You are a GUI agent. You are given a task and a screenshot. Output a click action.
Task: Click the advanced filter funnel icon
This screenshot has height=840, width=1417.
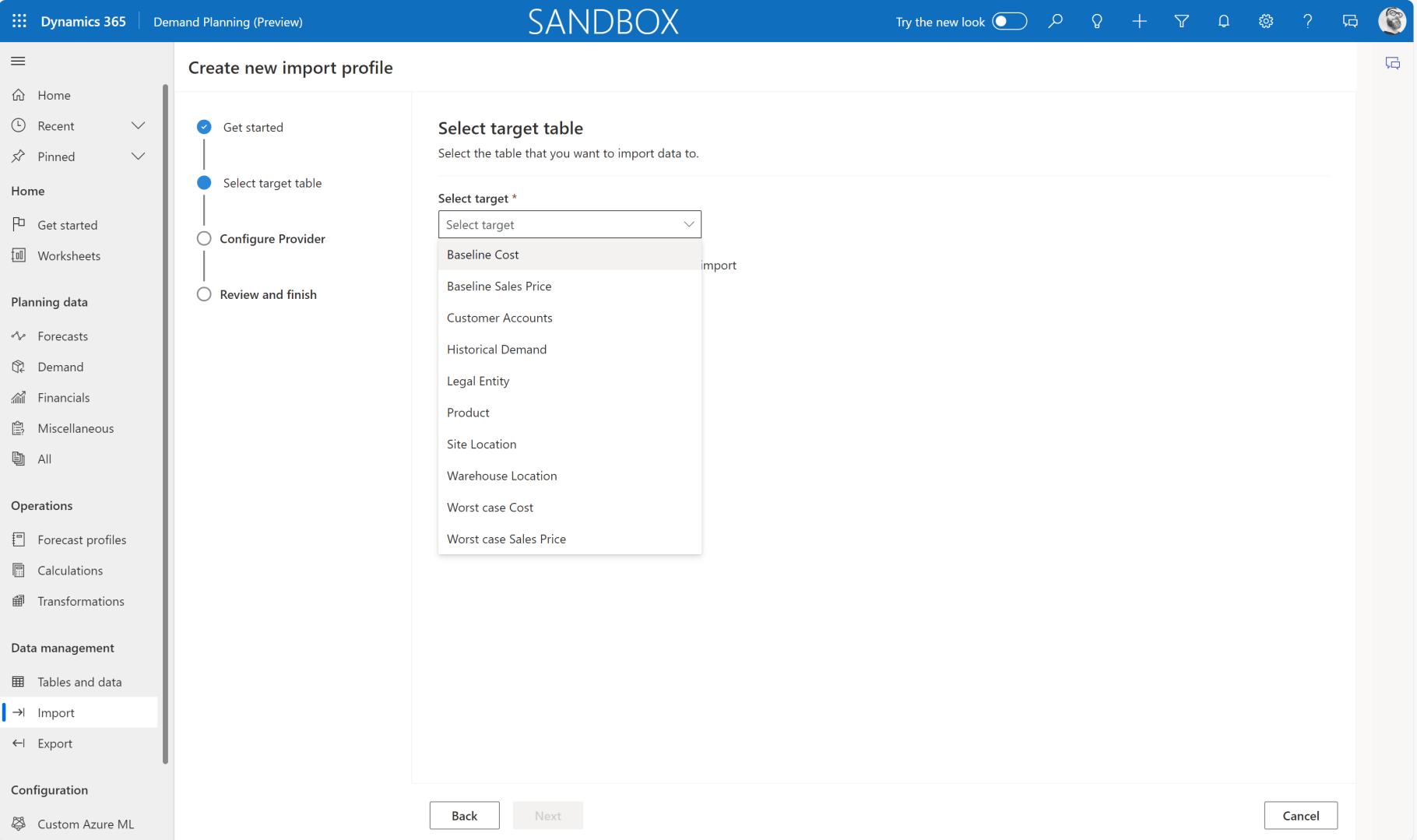click(1181, 21)
